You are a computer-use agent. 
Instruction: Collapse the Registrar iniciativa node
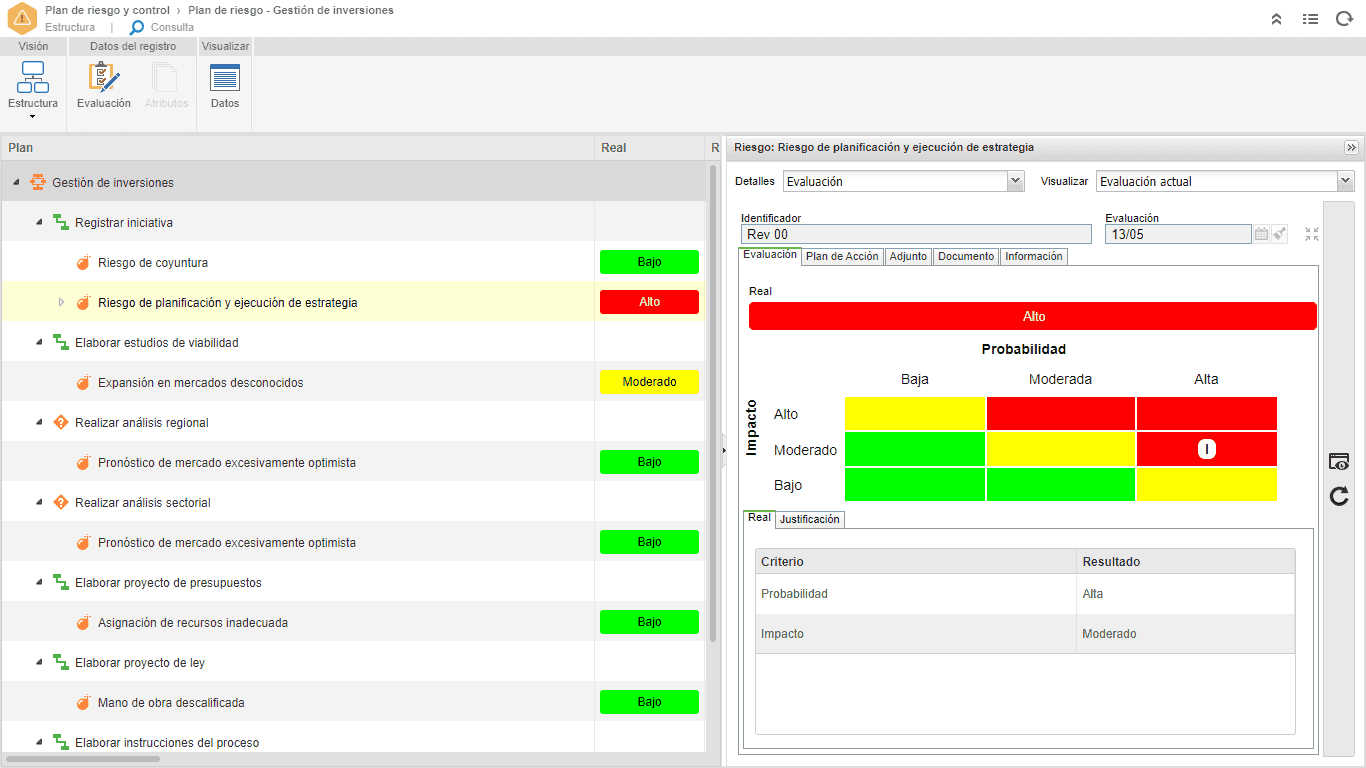(39, 223)
